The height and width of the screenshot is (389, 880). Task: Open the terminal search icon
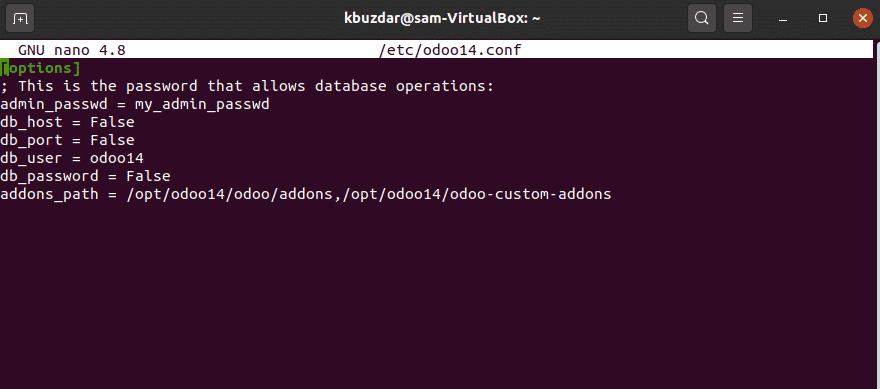tap(702, 19)
